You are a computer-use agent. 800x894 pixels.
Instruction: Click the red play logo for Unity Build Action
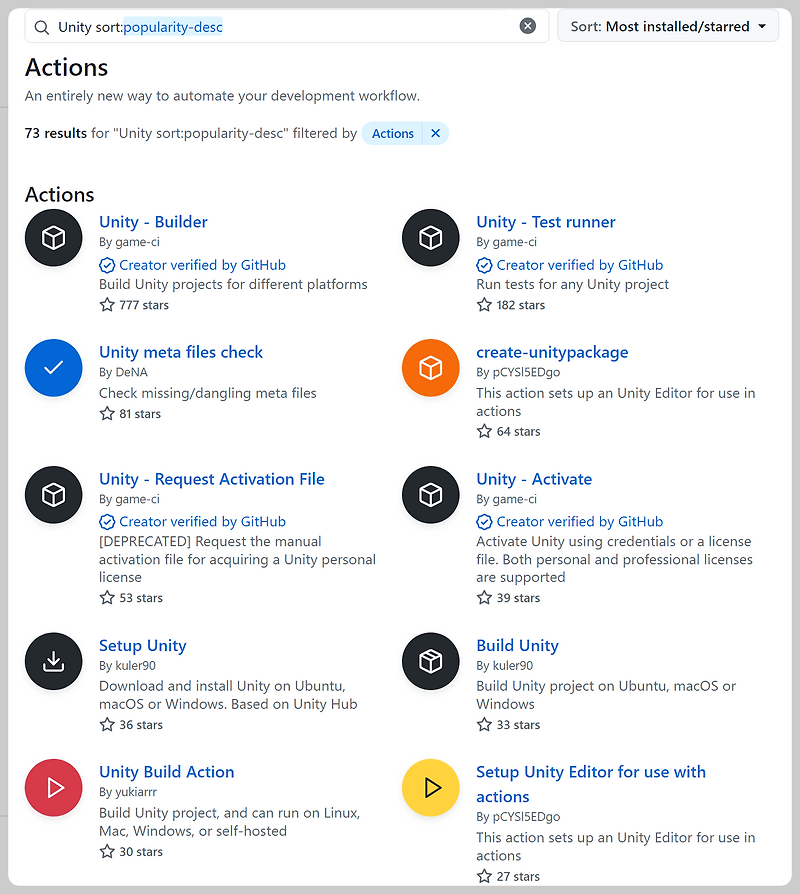click(x=53, y=787)
